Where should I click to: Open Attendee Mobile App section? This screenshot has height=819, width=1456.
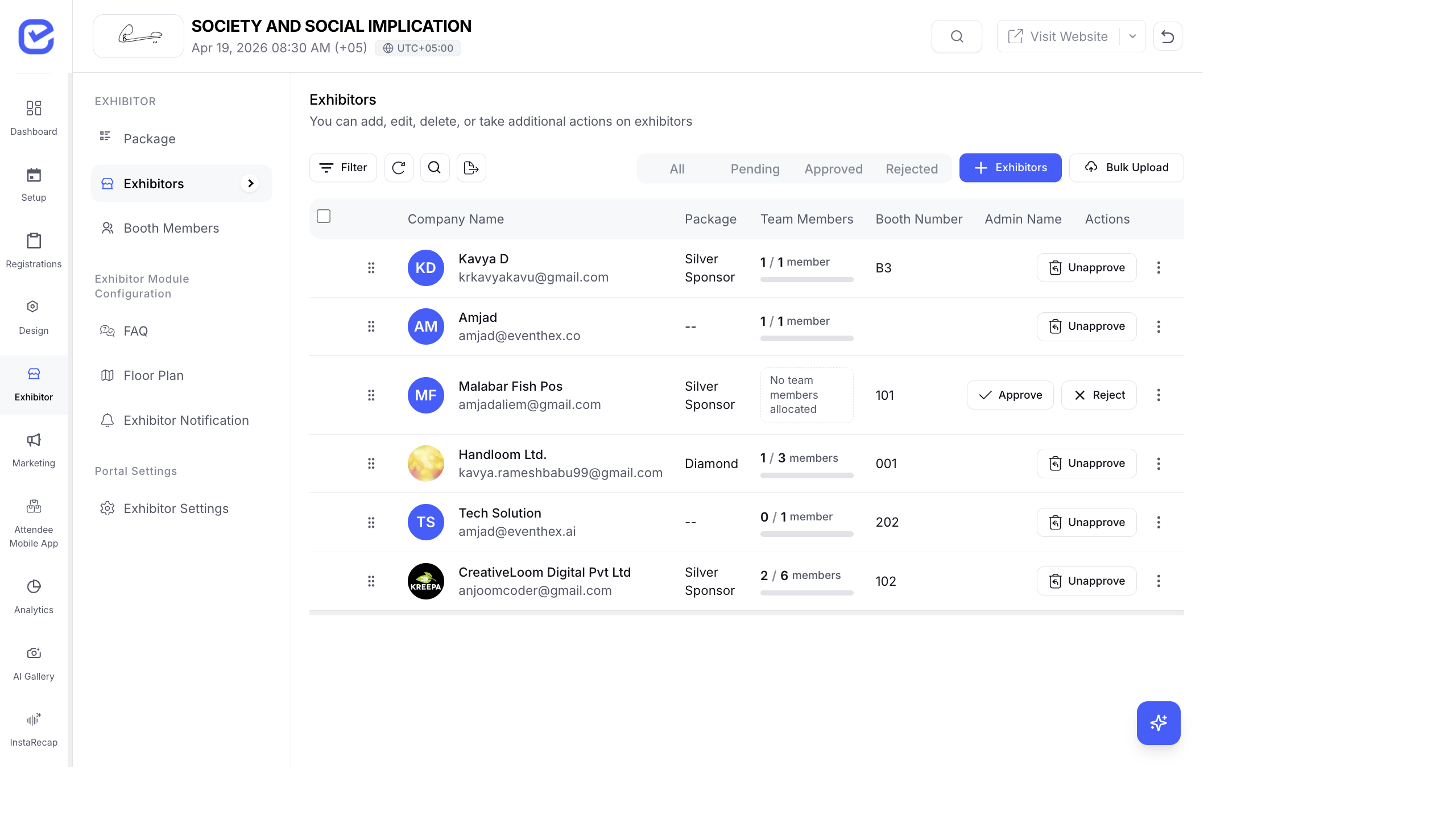pos(34,523)
